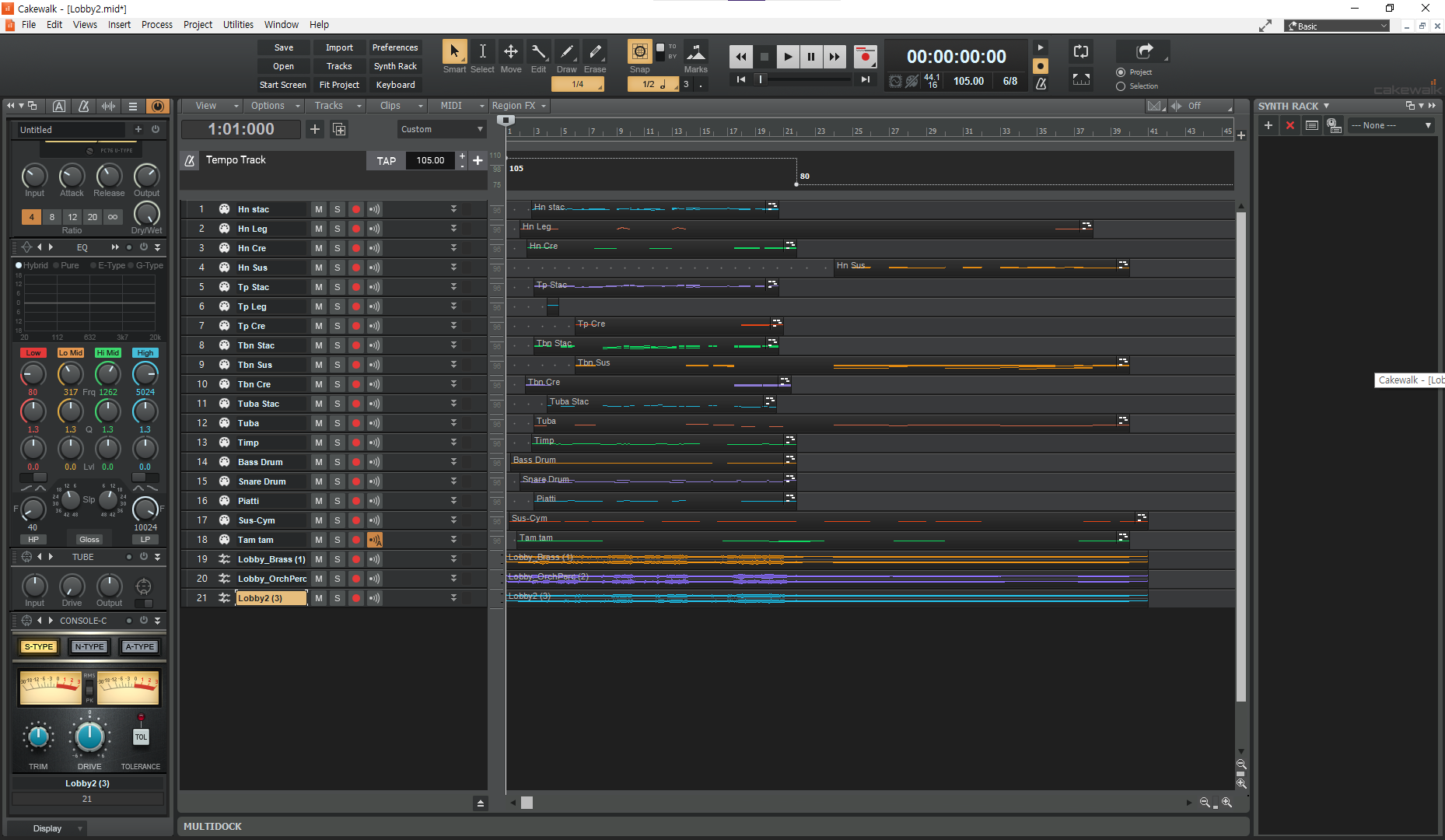Select the Erase tool

coord(595,52)
